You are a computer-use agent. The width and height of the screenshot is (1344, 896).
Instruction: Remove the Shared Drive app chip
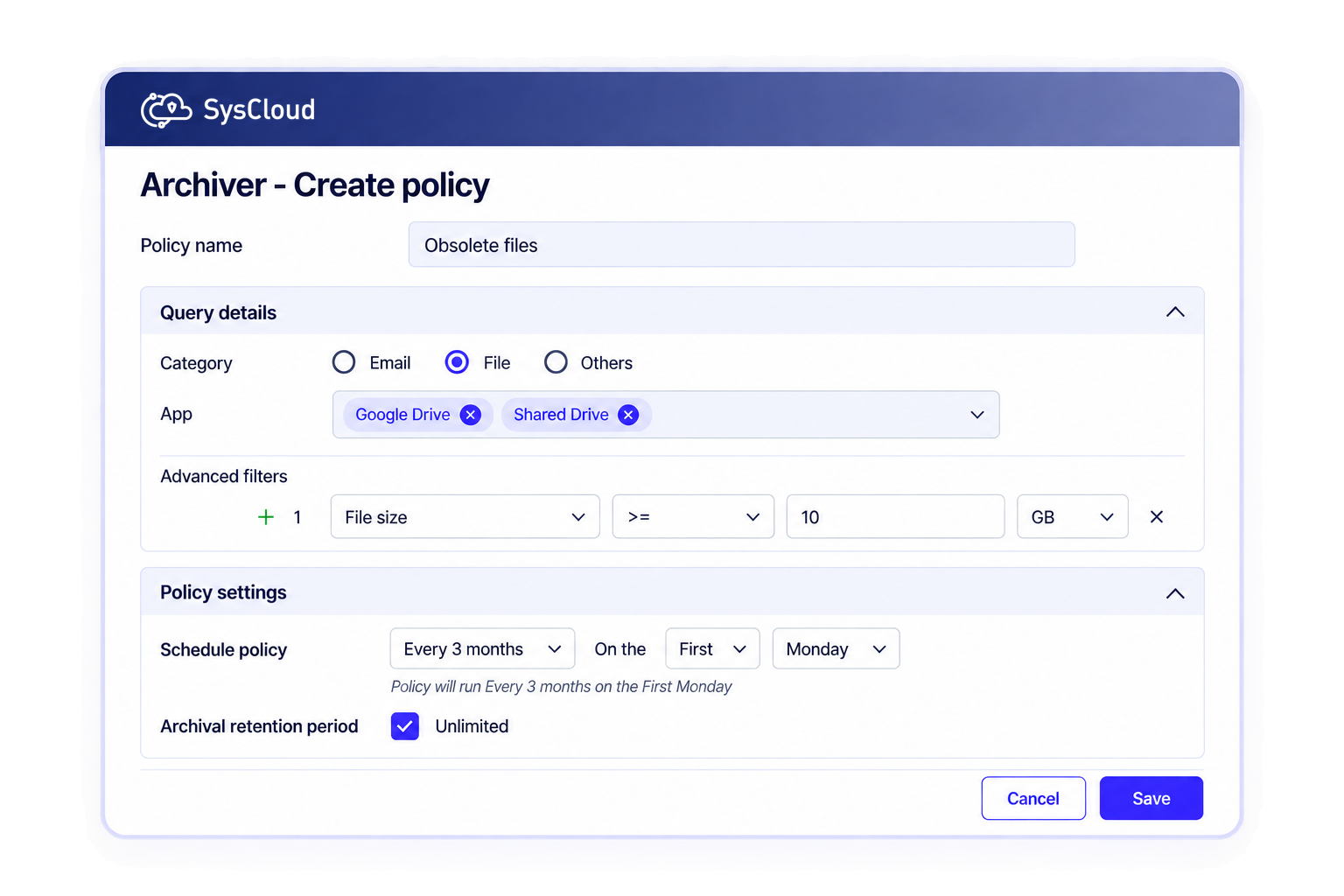[x=628, y=415]
